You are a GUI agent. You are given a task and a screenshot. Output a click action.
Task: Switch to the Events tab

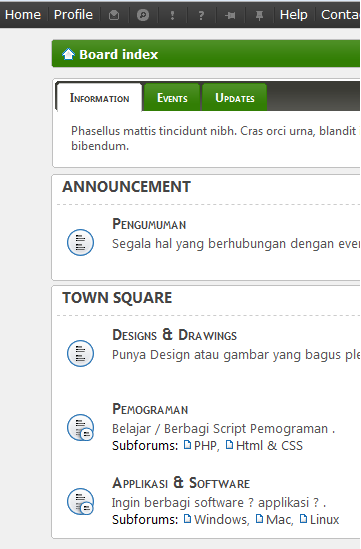tap(172, 98)
